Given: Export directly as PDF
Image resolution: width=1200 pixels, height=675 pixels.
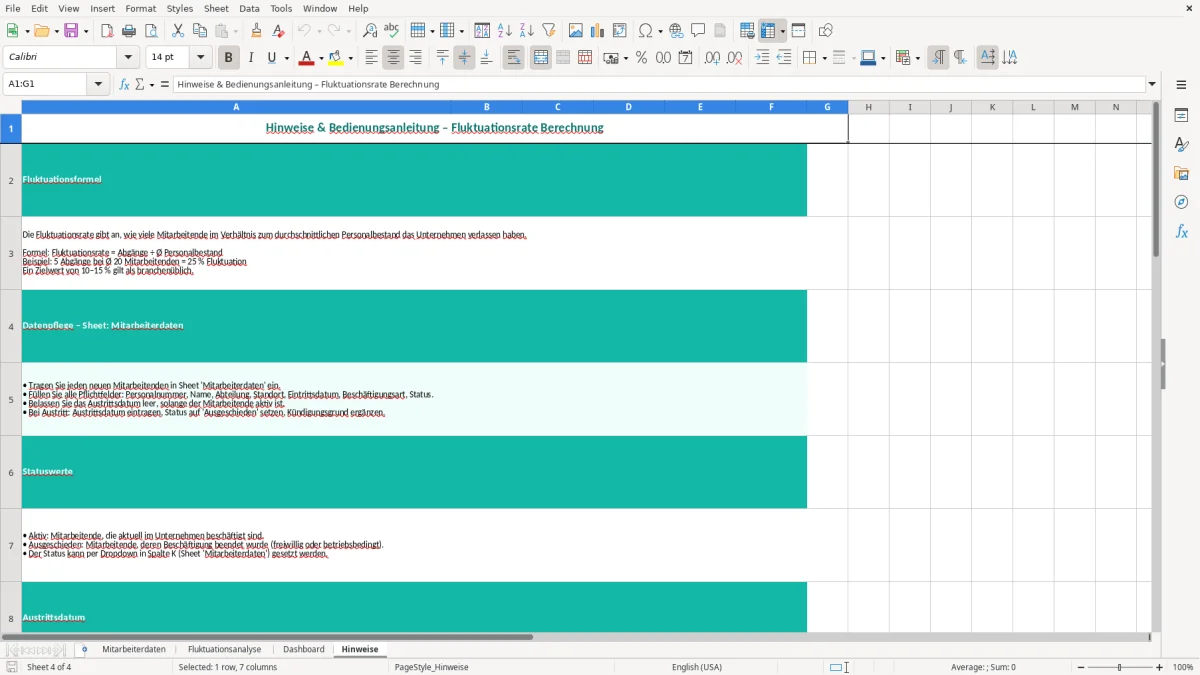Looking at the screenshot, I should click(x=107, y=31).
